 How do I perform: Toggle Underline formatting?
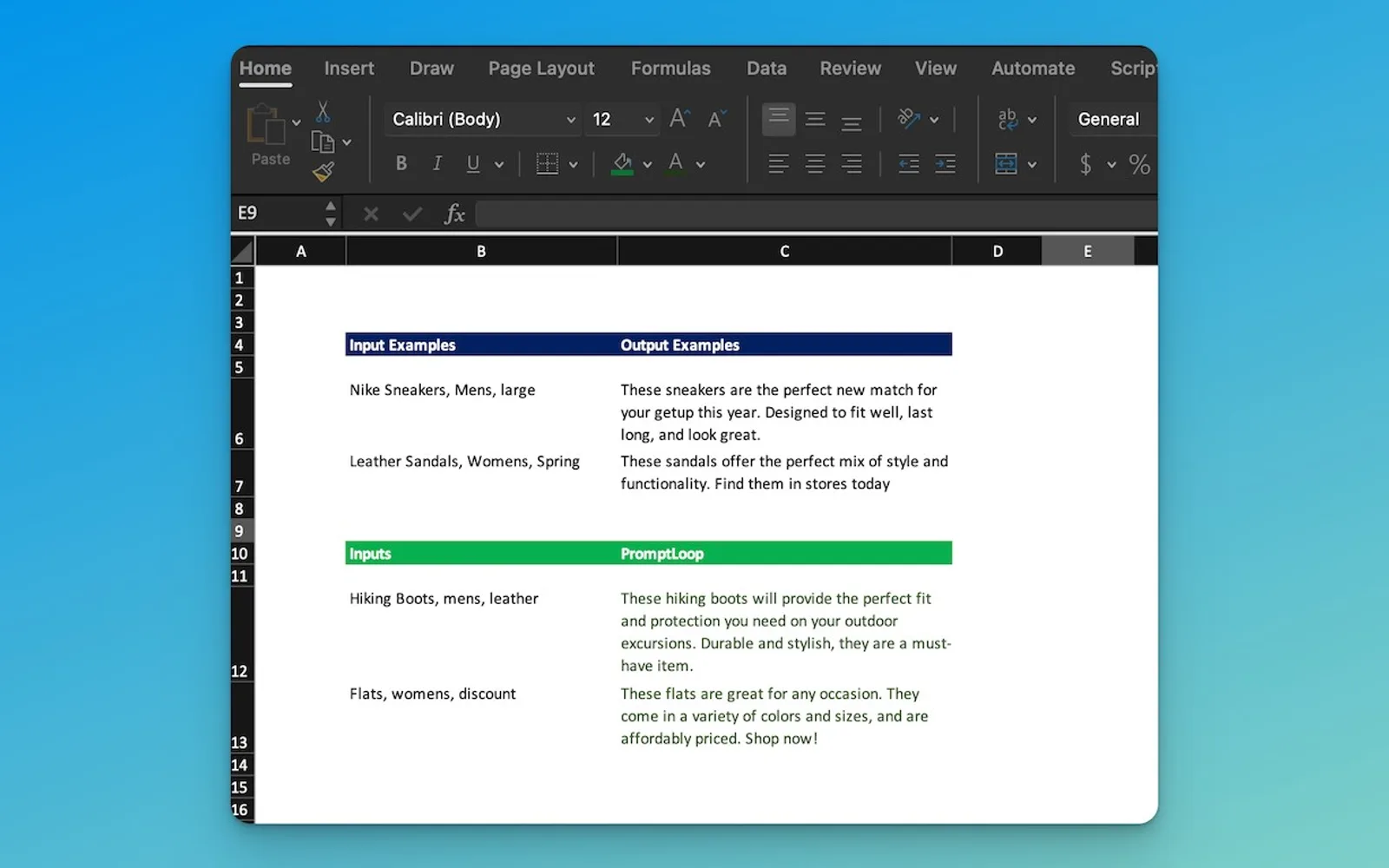pos(473,163)
